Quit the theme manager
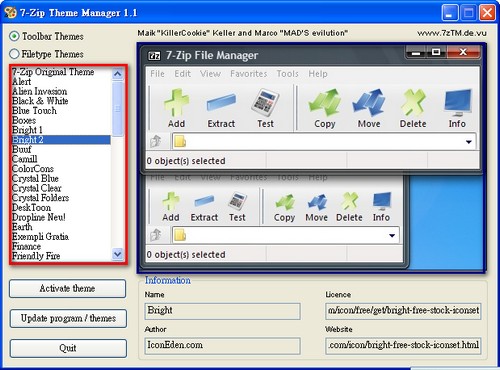Screen dimensions: 500x370 68,348
